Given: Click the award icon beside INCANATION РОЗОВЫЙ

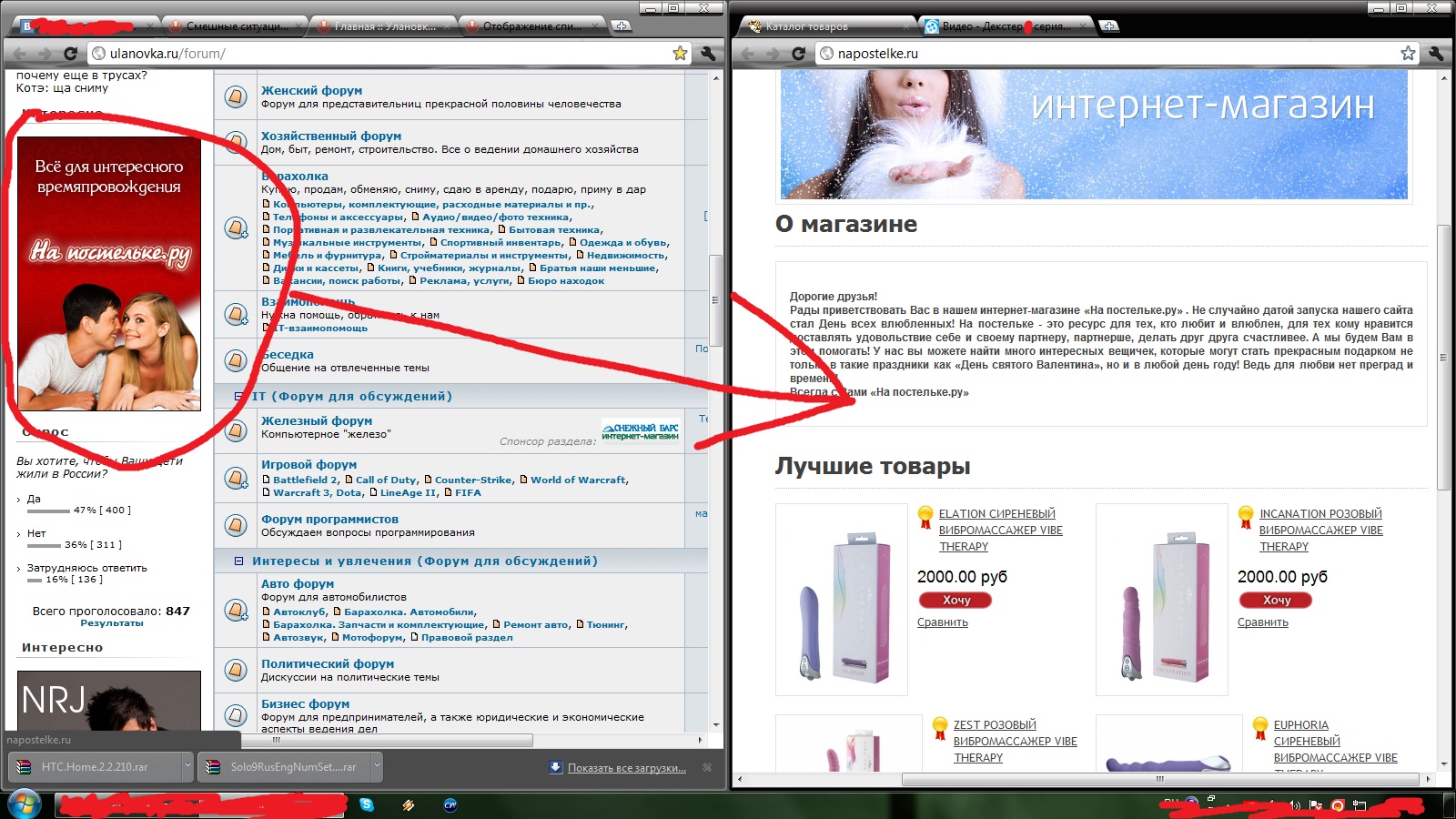Looking at the screenshot, I should pos(1246,517).
